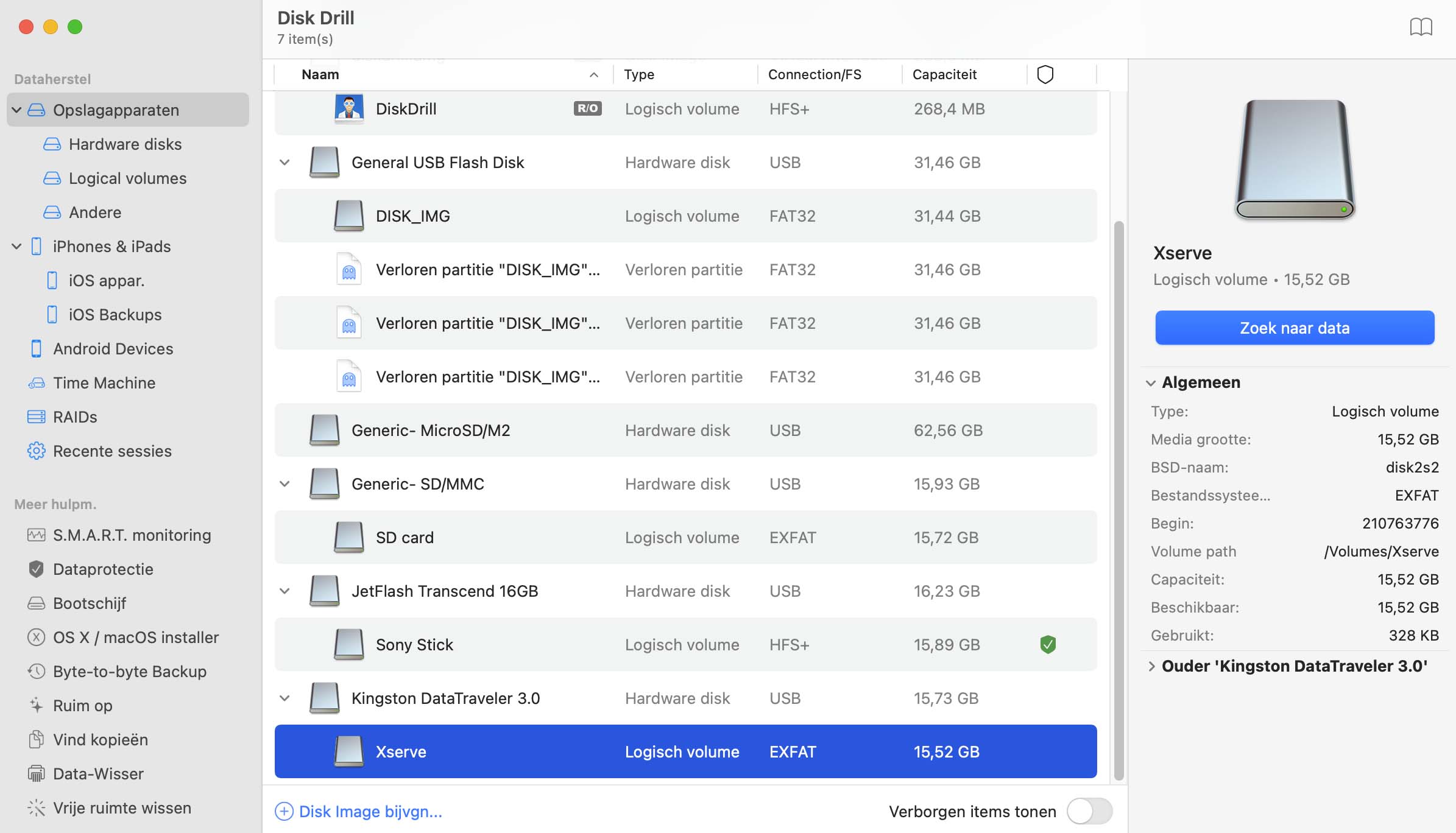Screen dimensions: 1456x833
Task: Select the Sony Stick volume row
Action: click(x=685, y=645)
